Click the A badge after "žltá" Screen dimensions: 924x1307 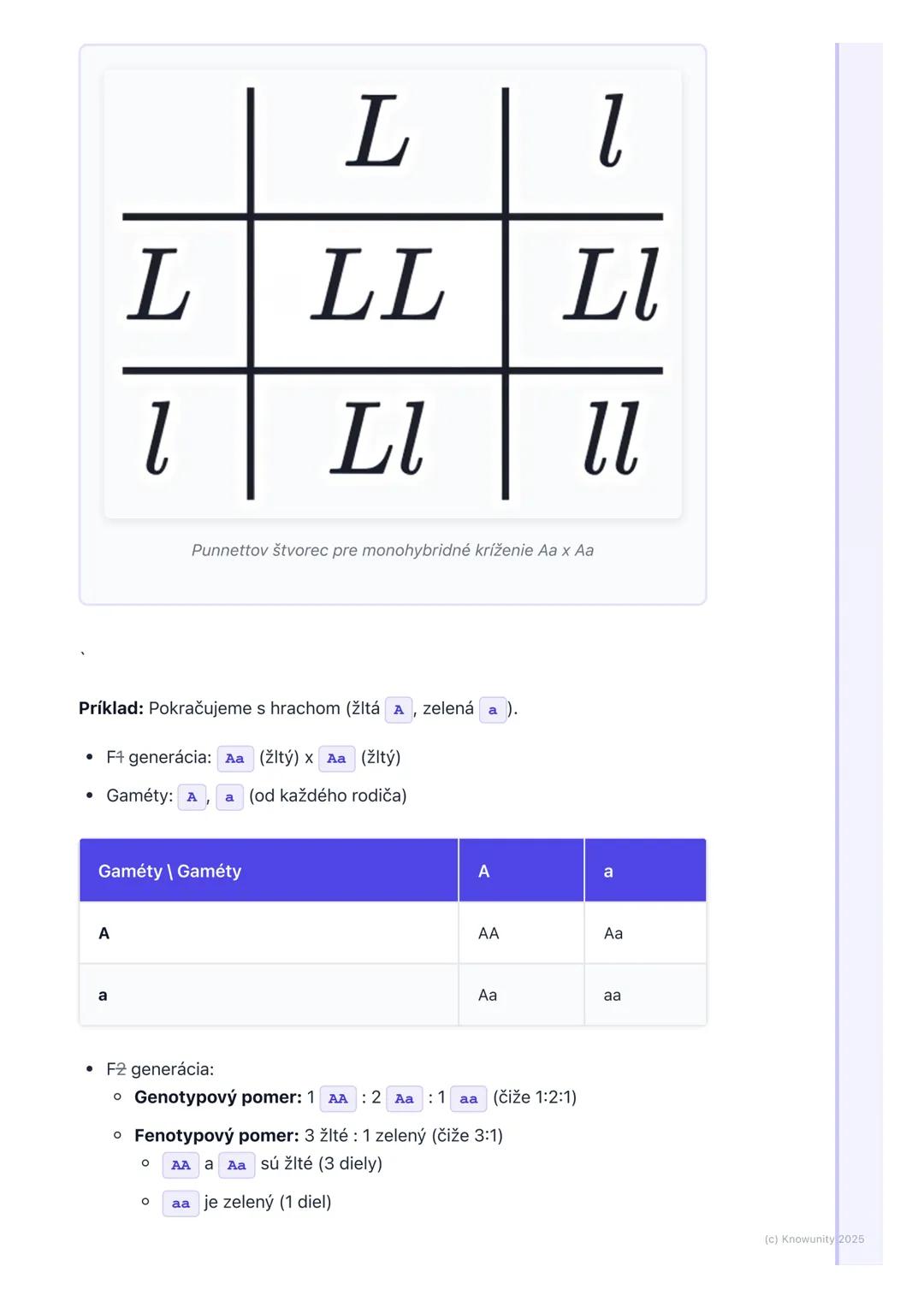point(399,710)
